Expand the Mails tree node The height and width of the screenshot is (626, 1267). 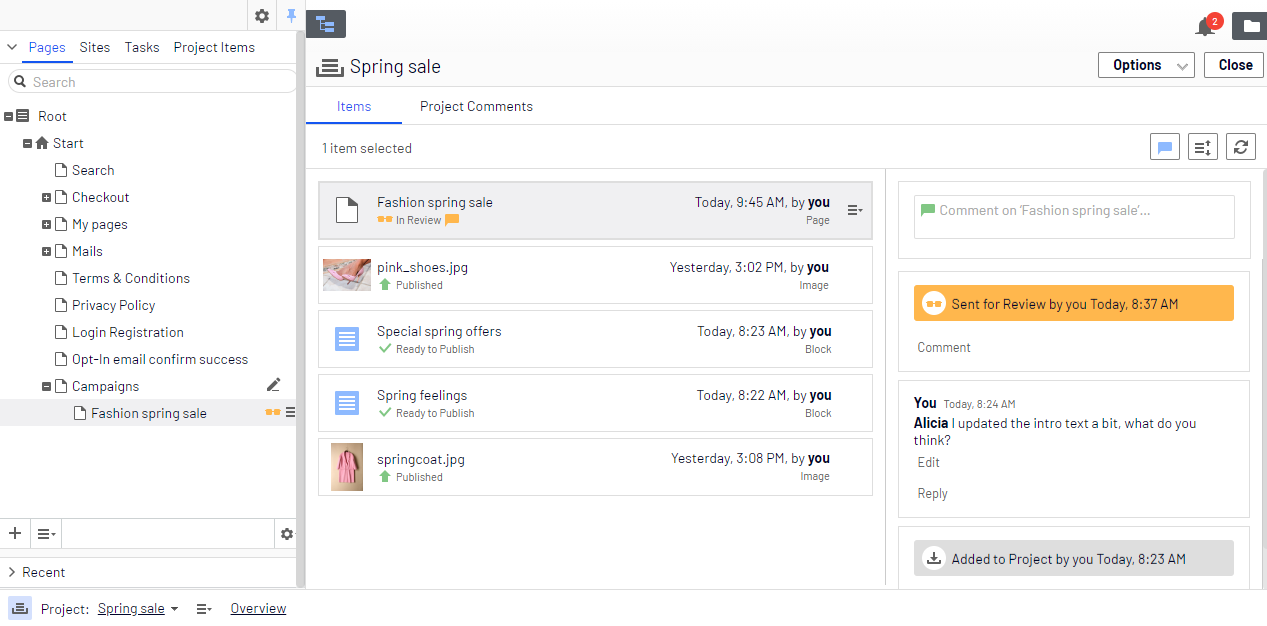click(x=46, y=251)
